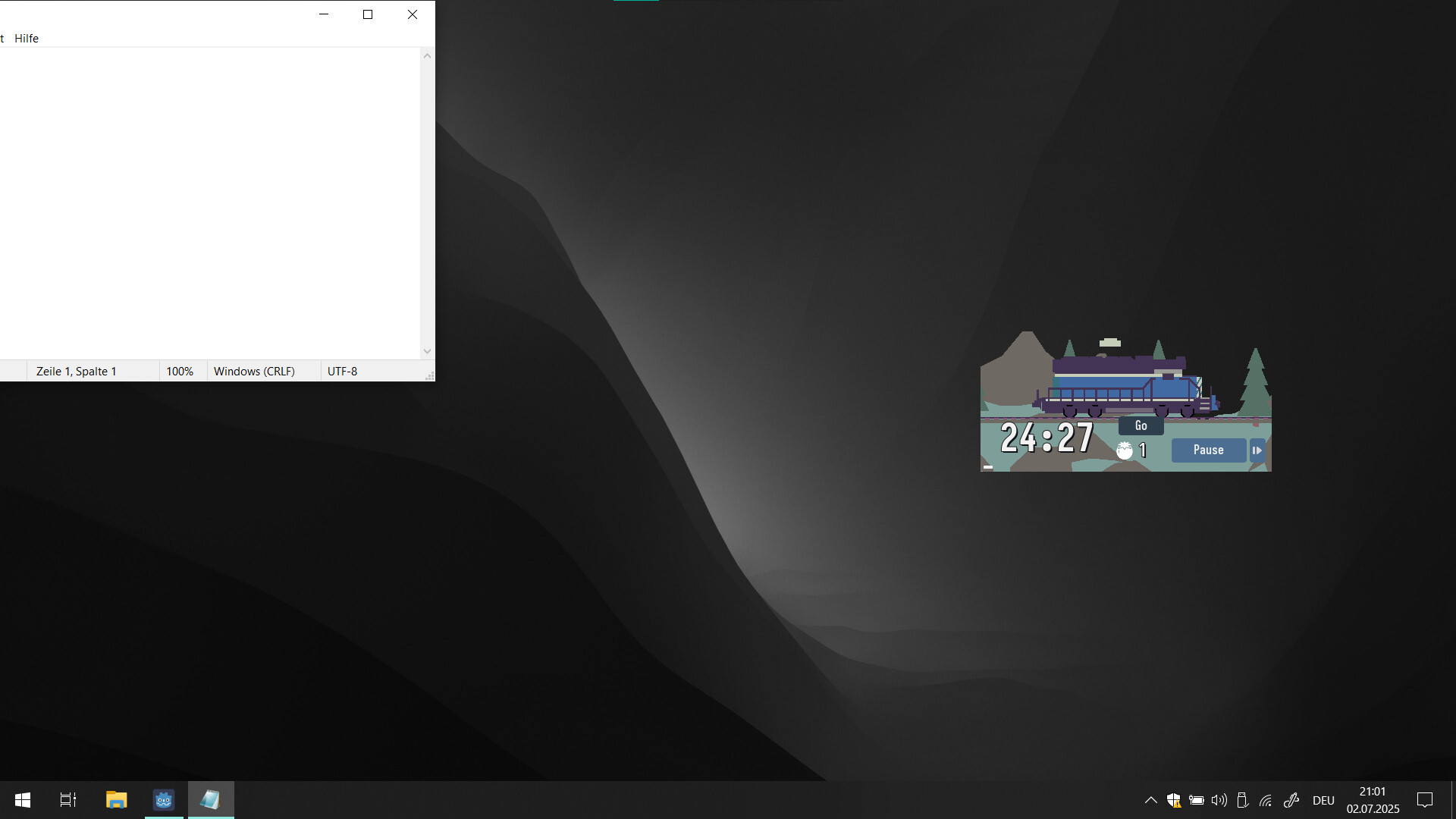The width and height of the screenshot is (1456, 819).
Task: Click the scrollbar down arrow in Notepad
Action: coord(427,351)
